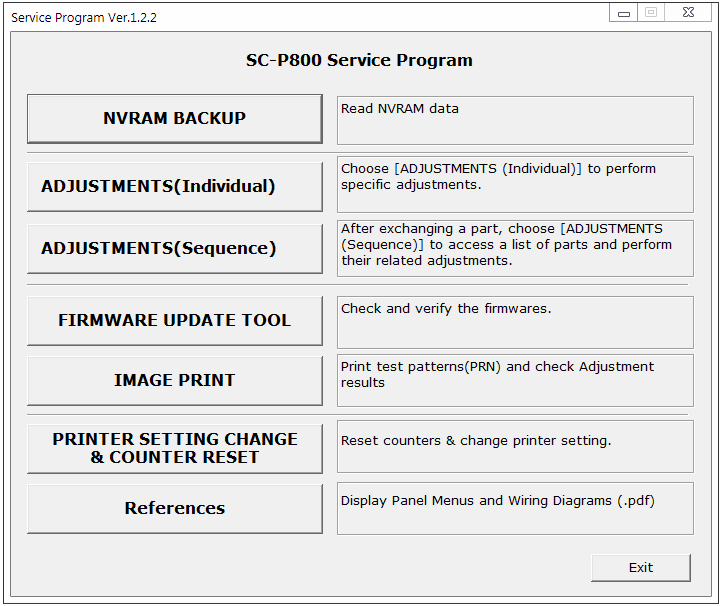Close the Service Program window
This screenshot has height=606, width=722.
point(689,13)
